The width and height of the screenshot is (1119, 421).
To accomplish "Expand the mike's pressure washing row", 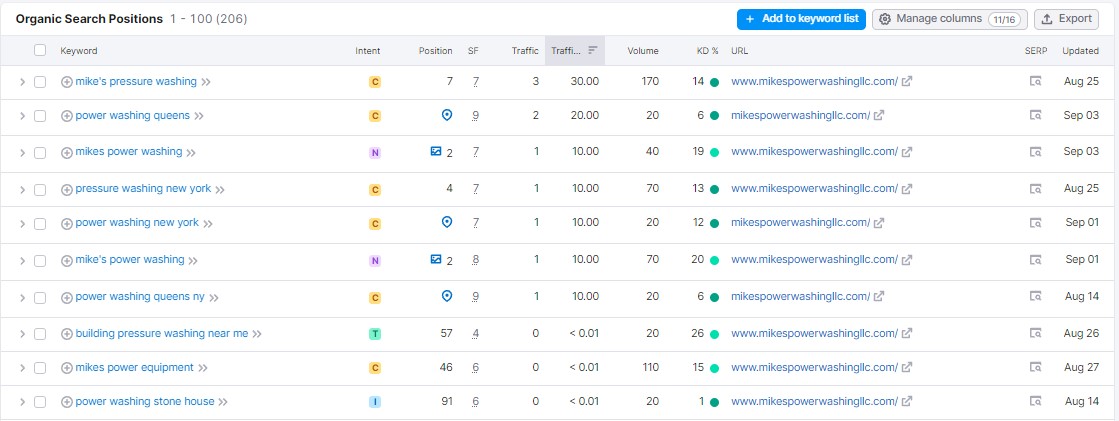I will tap(22, 82).
